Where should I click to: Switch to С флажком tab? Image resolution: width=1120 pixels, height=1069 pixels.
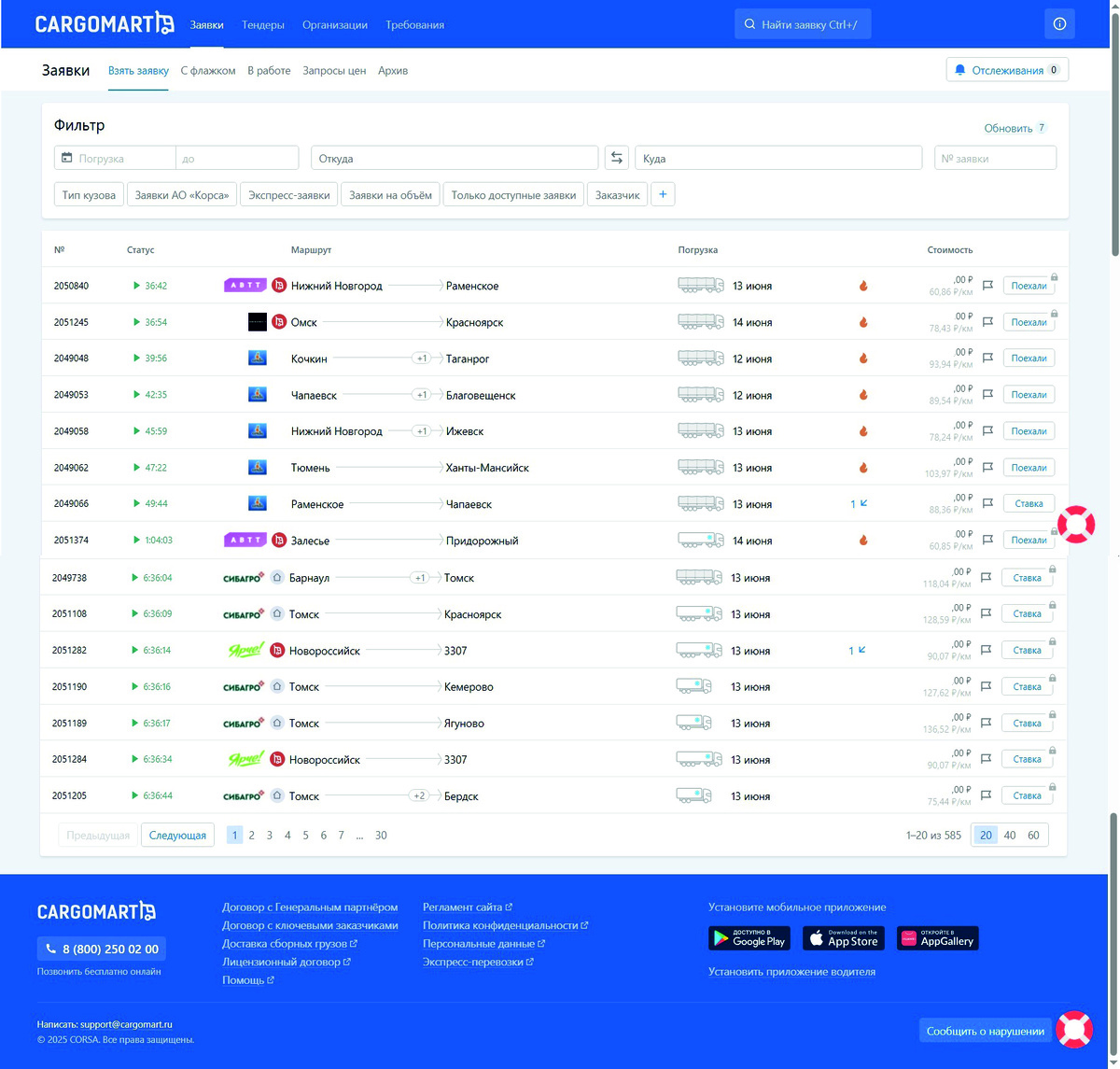pyautogui.click(x=208, y=71)
